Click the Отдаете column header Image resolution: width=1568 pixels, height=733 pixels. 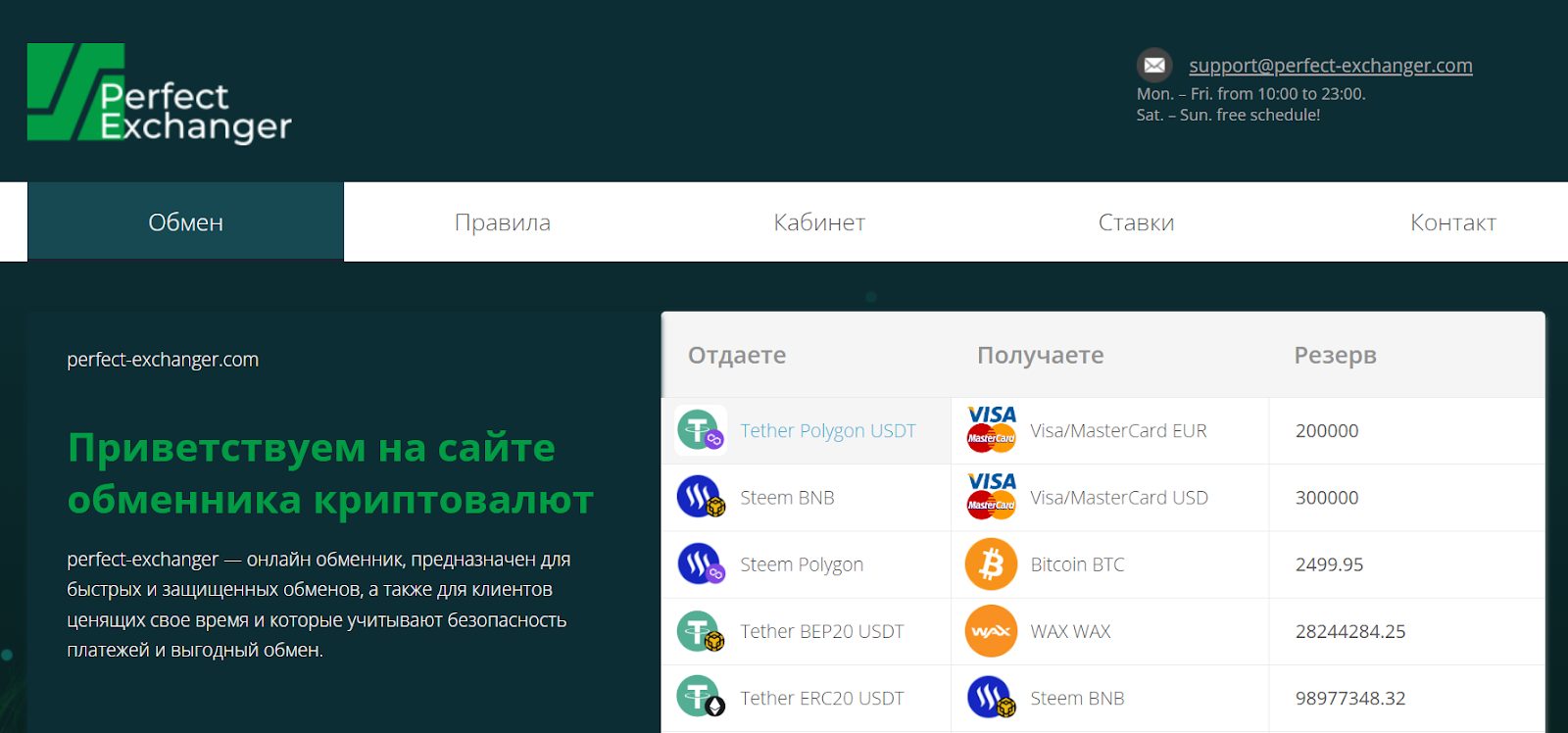click(737, 355)
